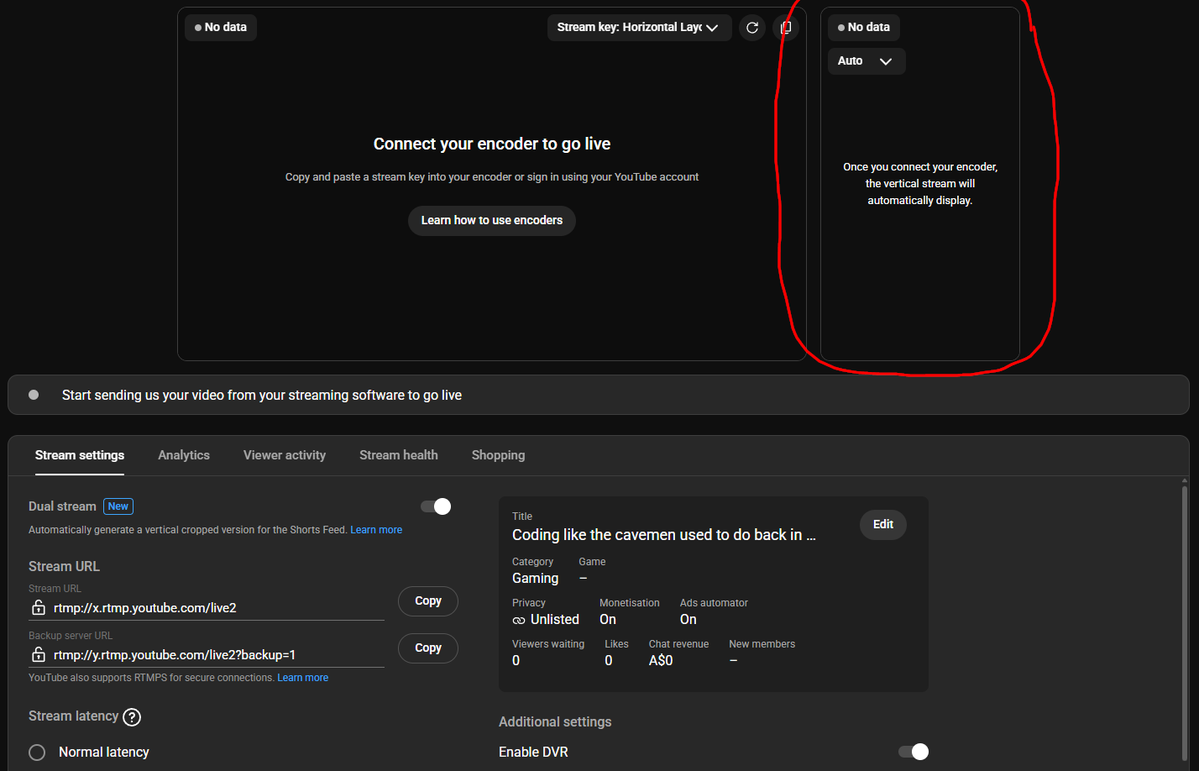Click Learn how to use encoders button

pyautogui.click(x=492, y=220)
